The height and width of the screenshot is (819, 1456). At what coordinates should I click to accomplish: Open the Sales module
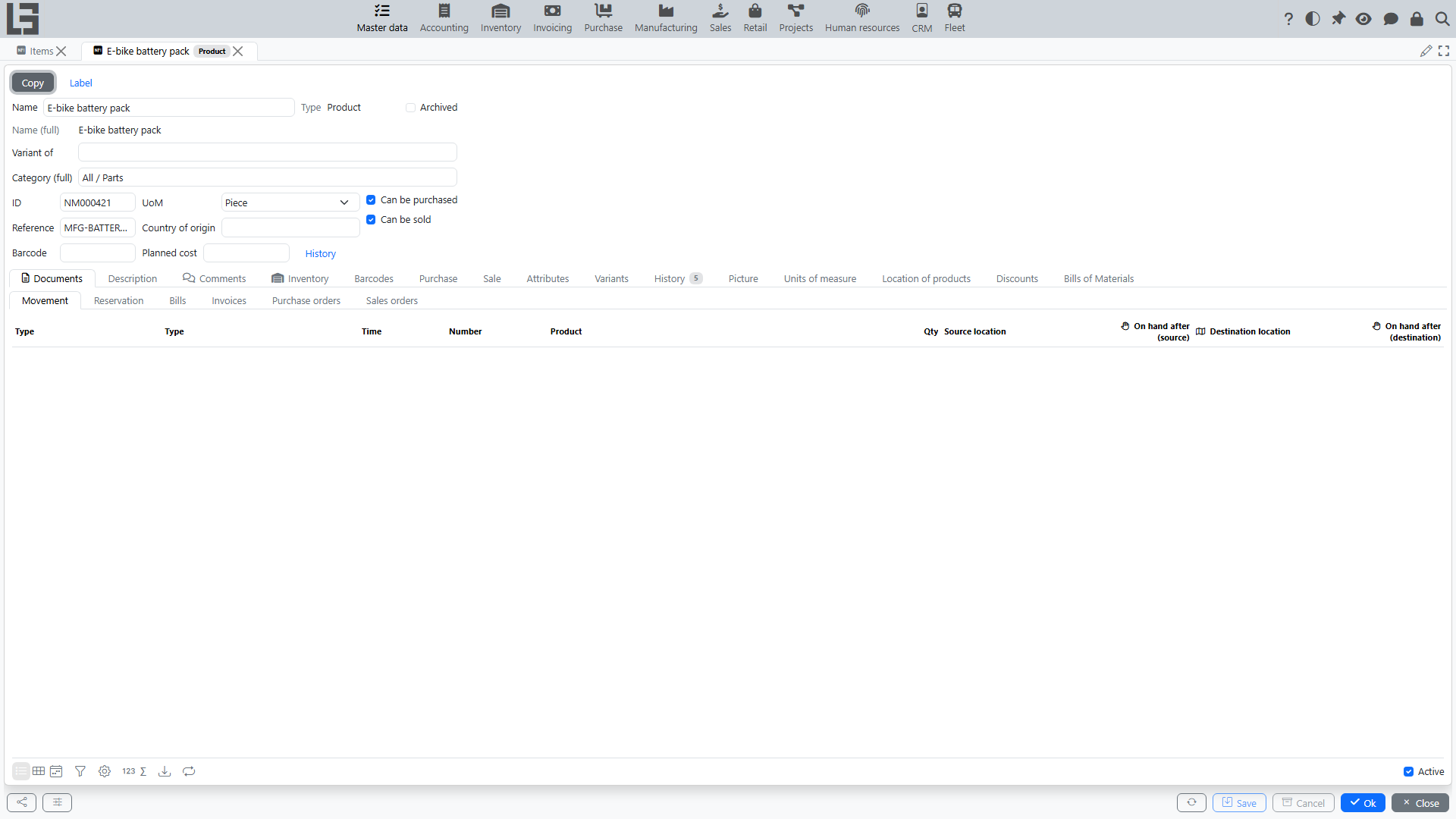[720, 18]
